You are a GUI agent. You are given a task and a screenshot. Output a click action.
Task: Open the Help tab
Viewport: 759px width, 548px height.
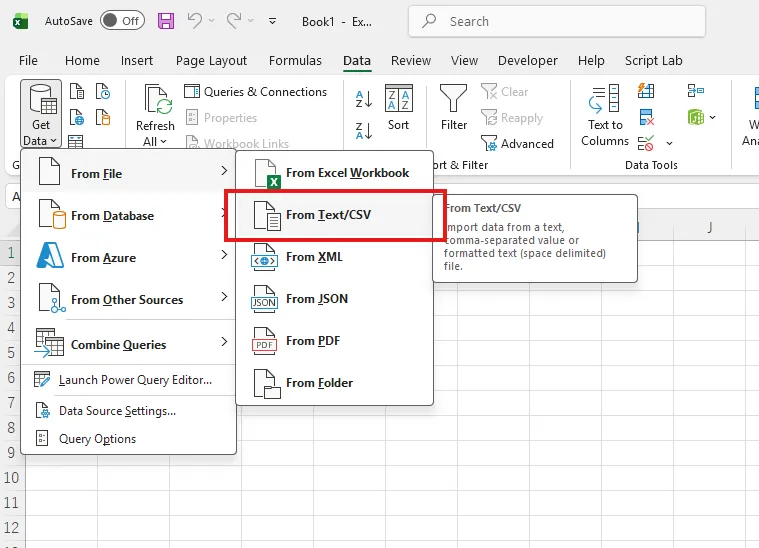coord(591,61)
